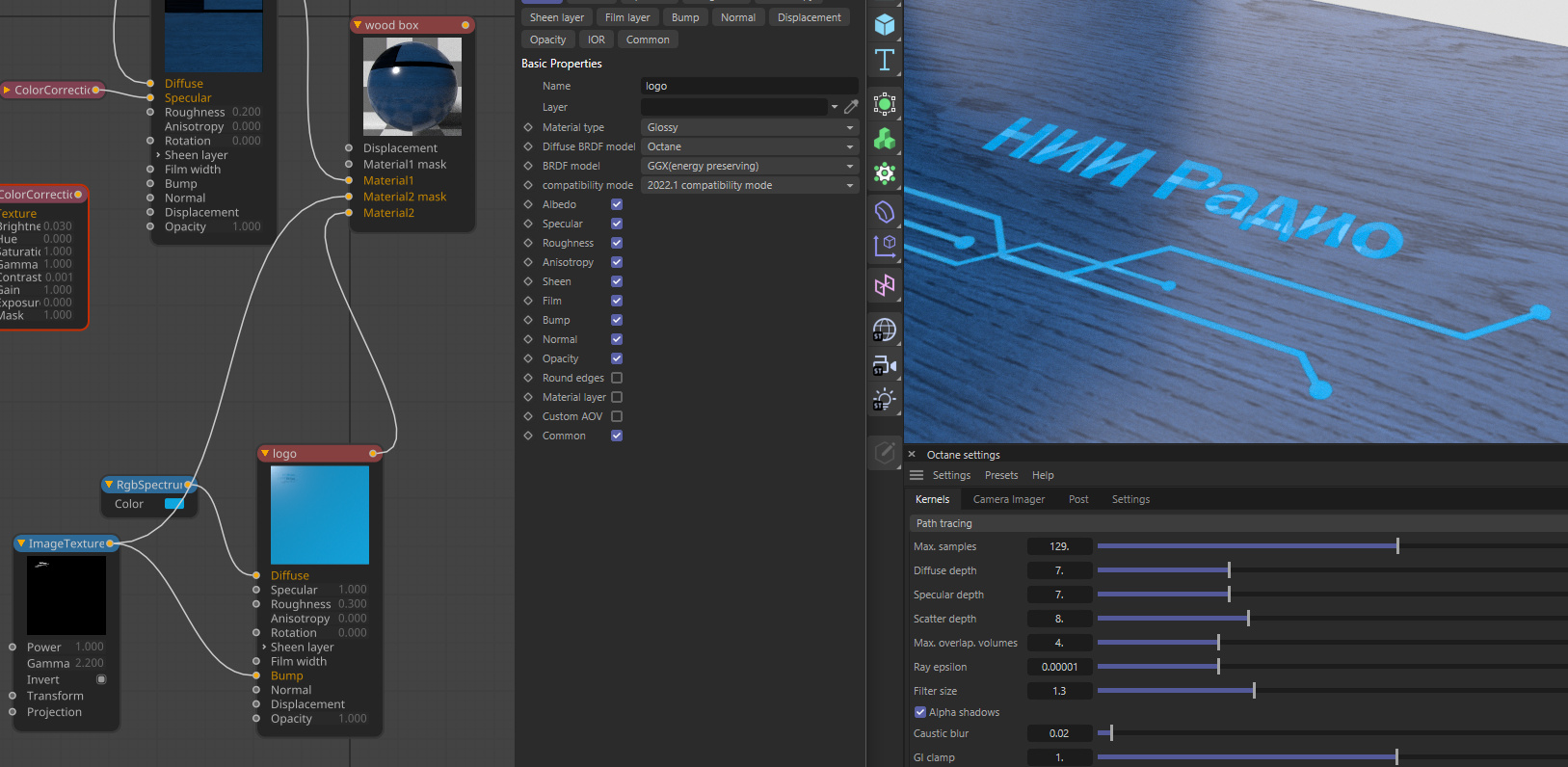Click the green cloner cubes icon
This screenshot has height=767, width=1568.
pos(884,139)
